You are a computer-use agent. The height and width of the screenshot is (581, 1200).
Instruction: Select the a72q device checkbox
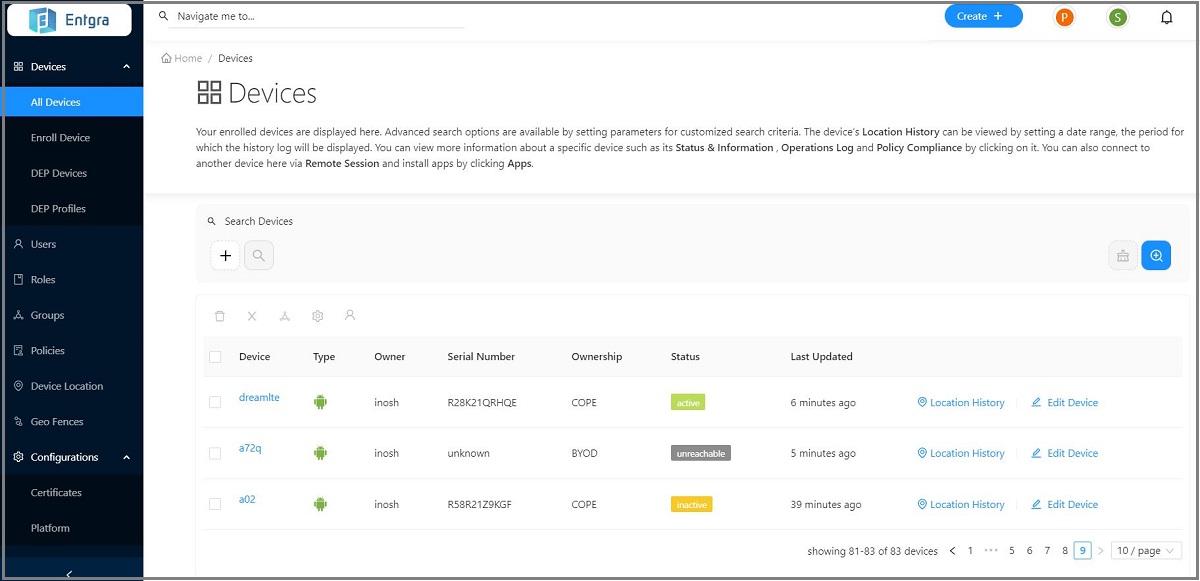coord(215,453)
